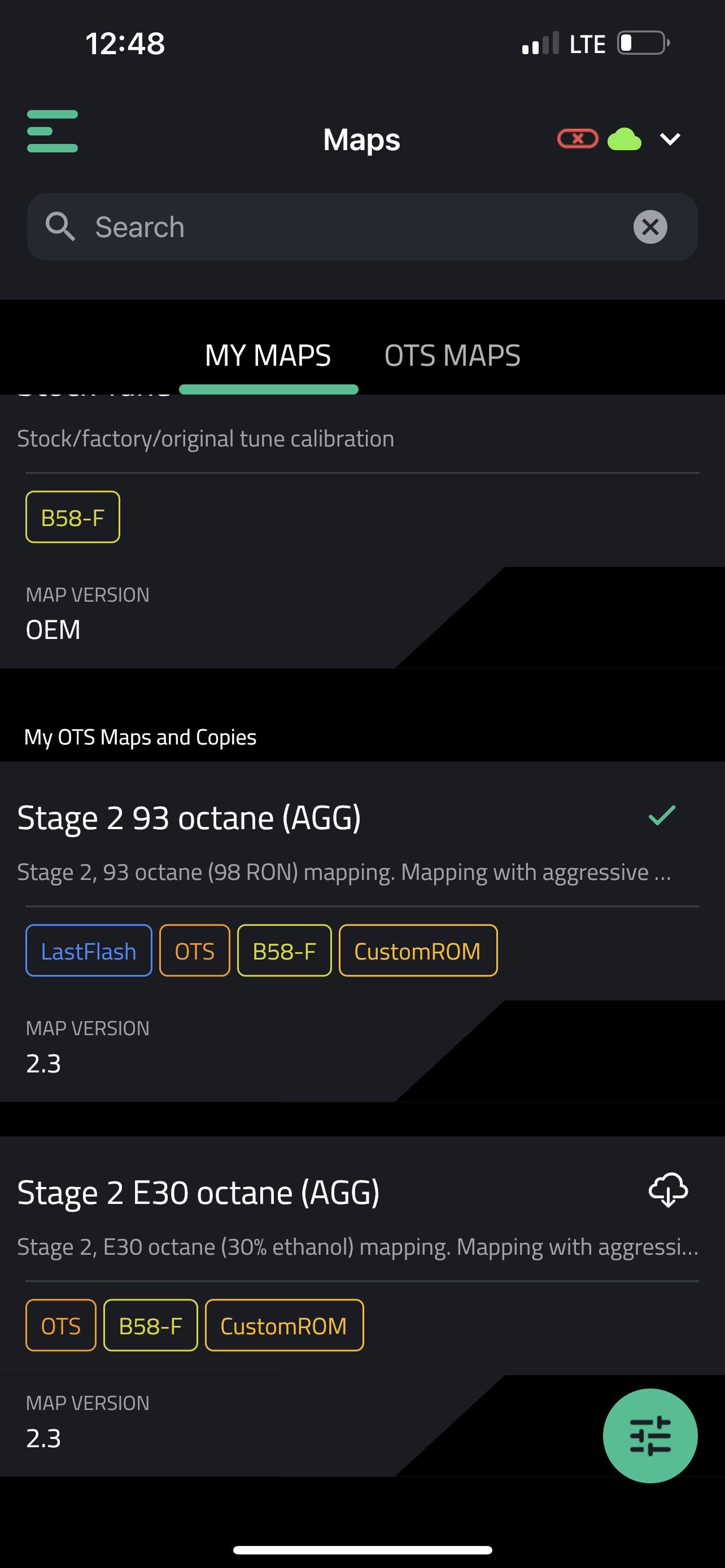Tap CustomROM tag on Stage 2 93 octane
This screenshot has width=725, height=1568.
418,951
